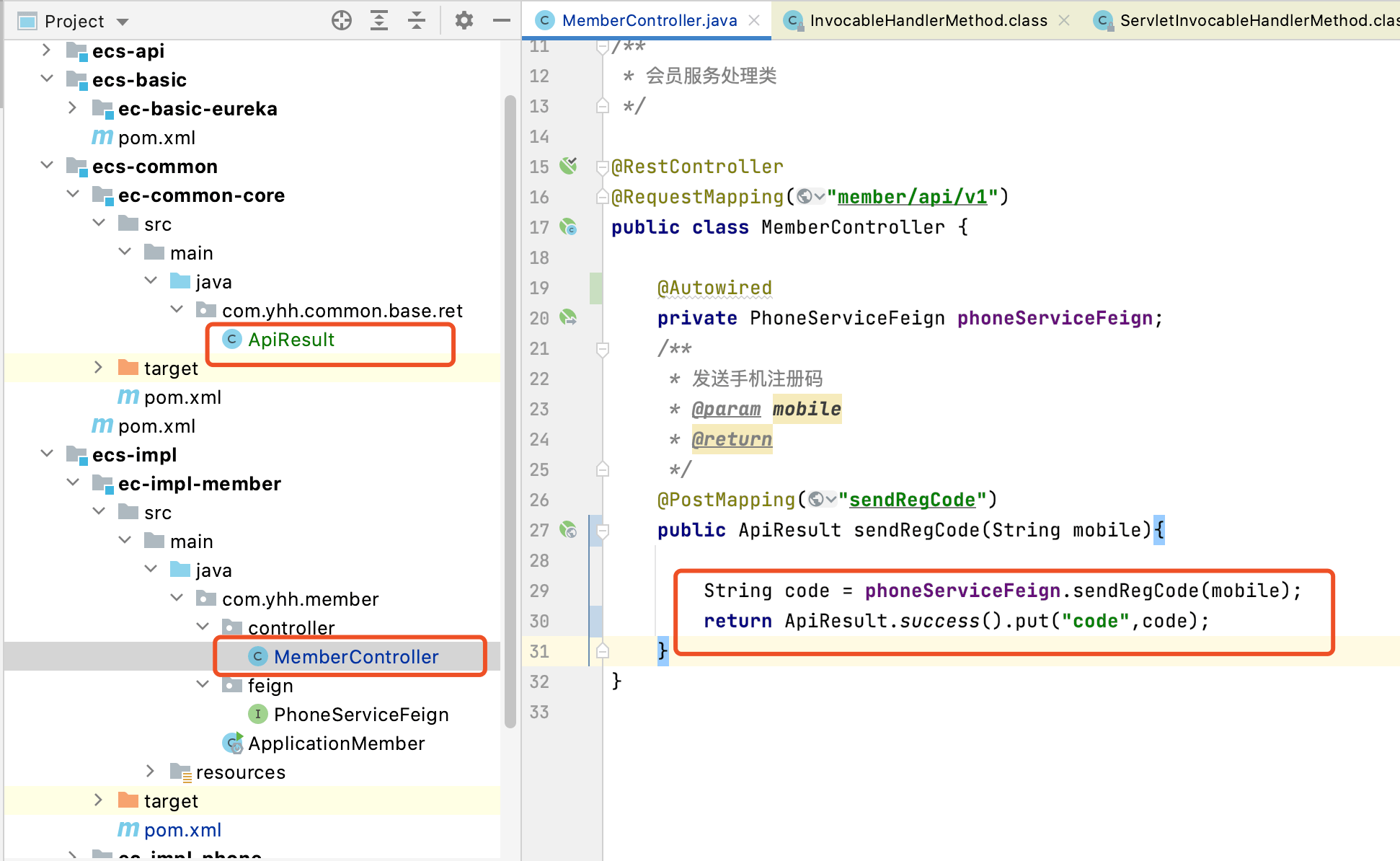Open the Project view dropdown

point(121,20)
